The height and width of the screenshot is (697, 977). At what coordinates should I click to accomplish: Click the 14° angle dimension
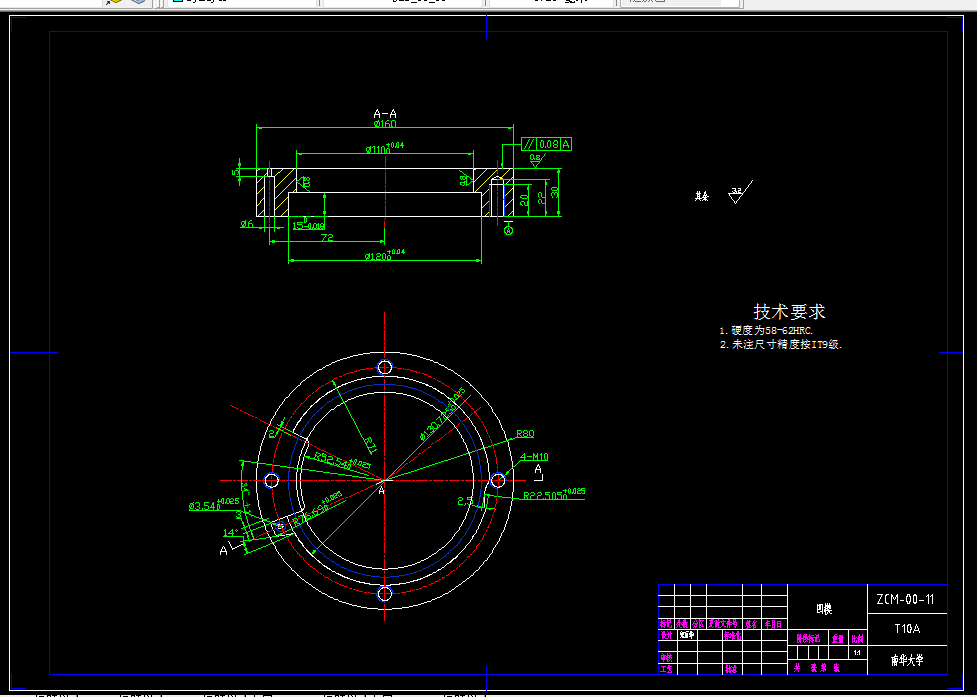[x=231, y=533]
